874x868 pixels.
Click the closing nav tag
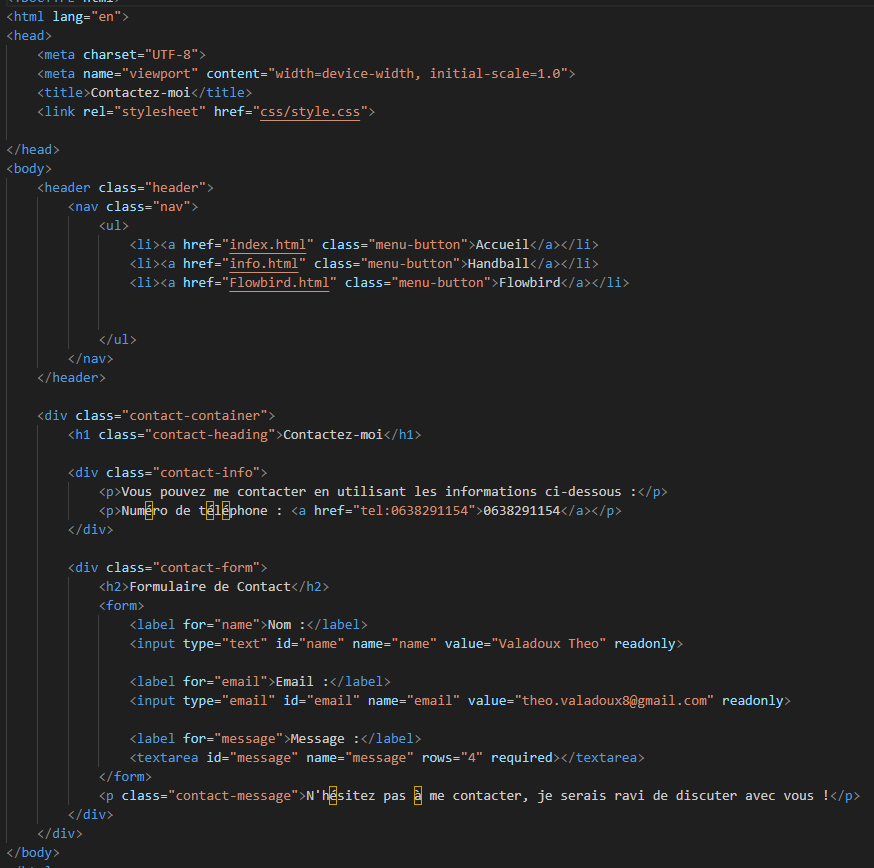point(90,358)
